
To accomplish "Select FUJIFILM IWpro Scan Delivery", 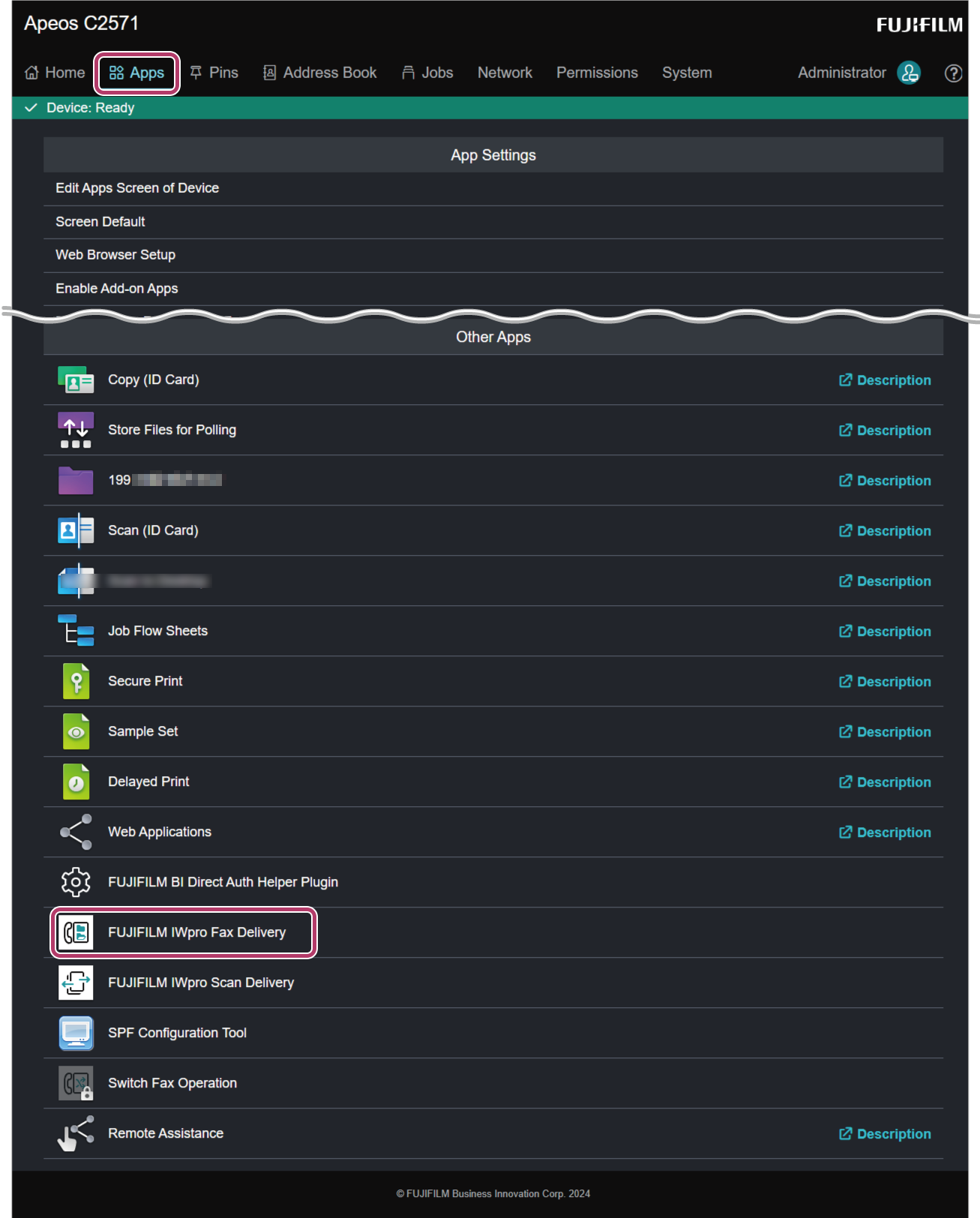I will [201, 982].
